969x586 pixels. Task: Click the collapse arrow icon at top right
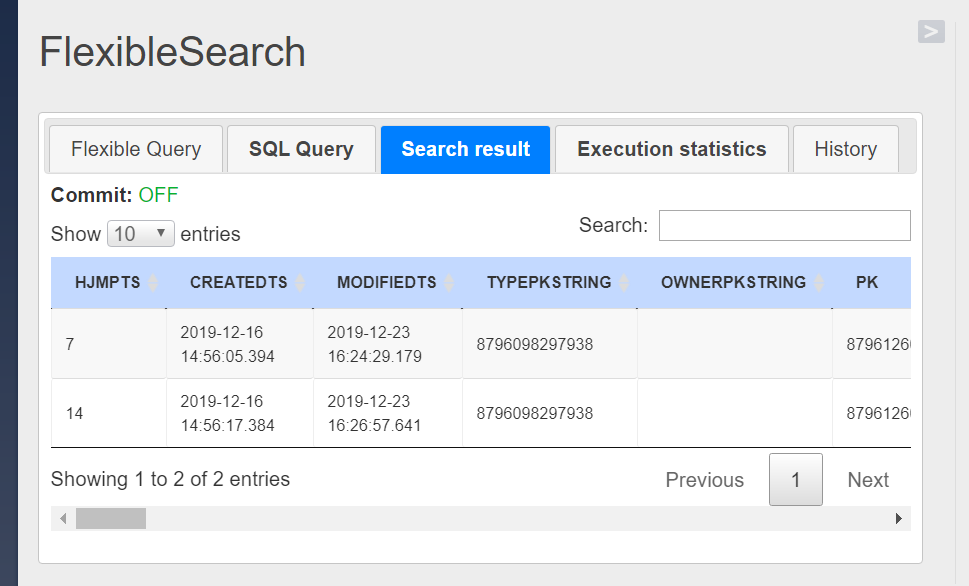click(x=931, y=32)
